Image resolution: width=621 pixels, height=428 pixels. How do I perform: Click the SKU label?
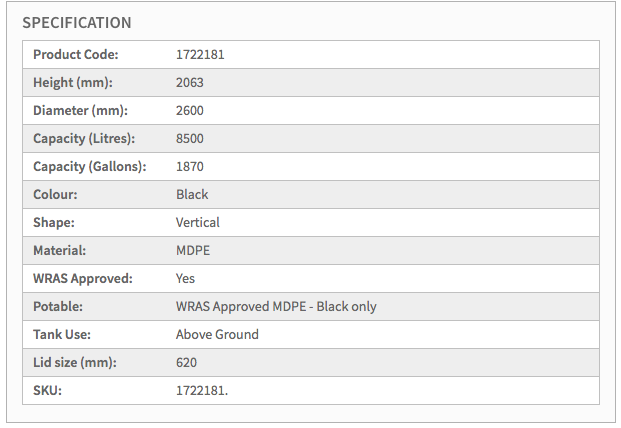pos(47,391)
